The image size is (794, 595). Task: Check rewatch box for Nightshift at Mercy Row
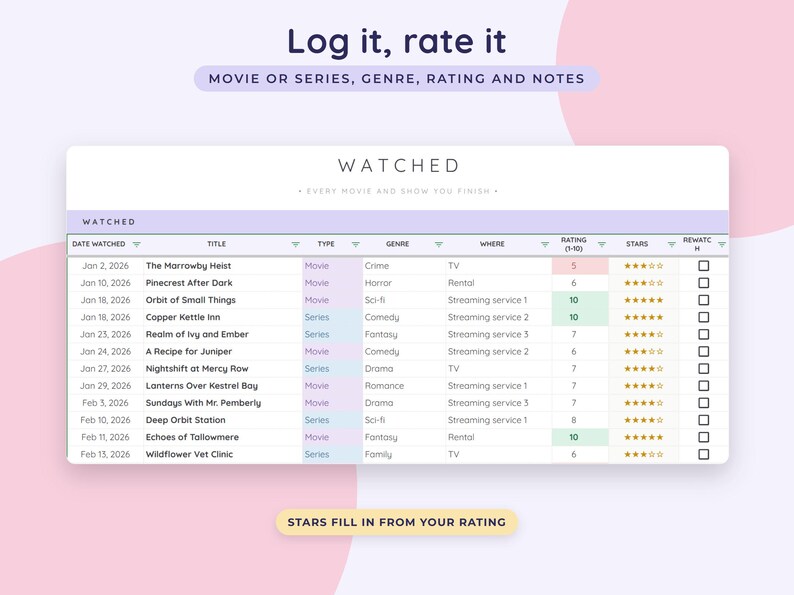[703, 369]
